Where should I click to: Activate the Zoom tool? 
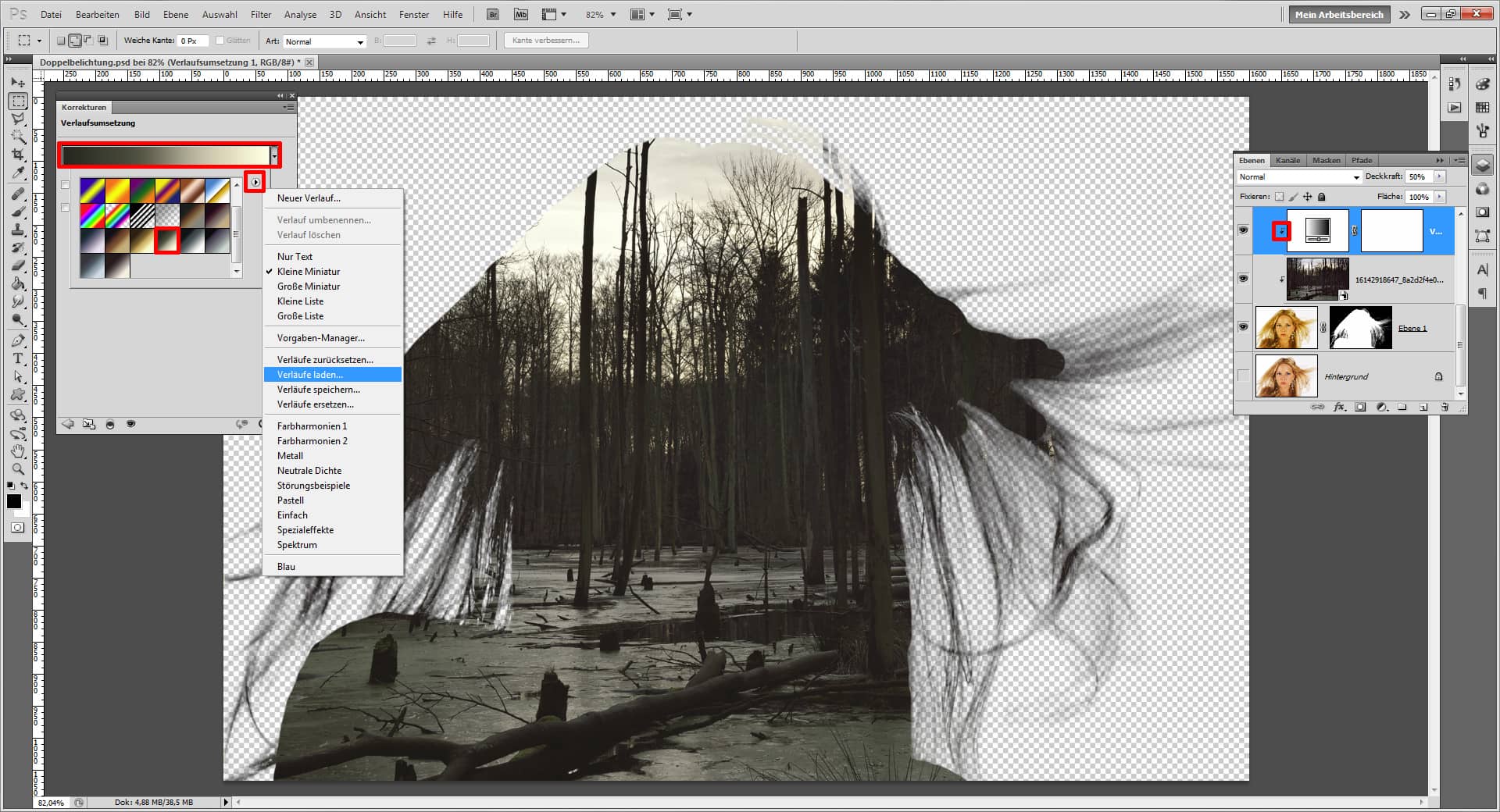(x=17, y=468)
